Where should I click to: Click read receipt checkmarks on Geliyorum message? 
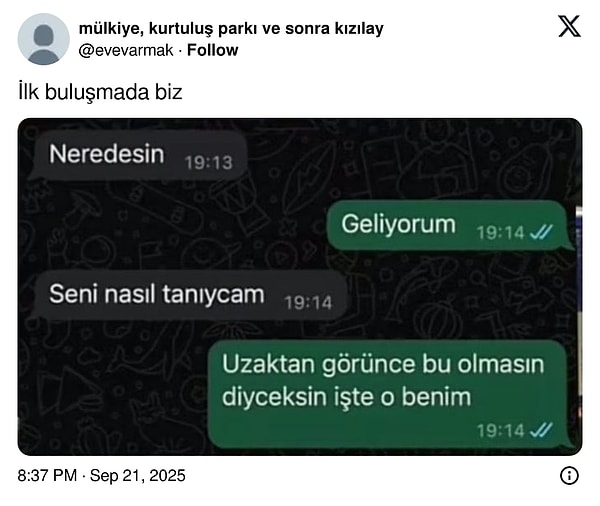[x=541, y=232]
